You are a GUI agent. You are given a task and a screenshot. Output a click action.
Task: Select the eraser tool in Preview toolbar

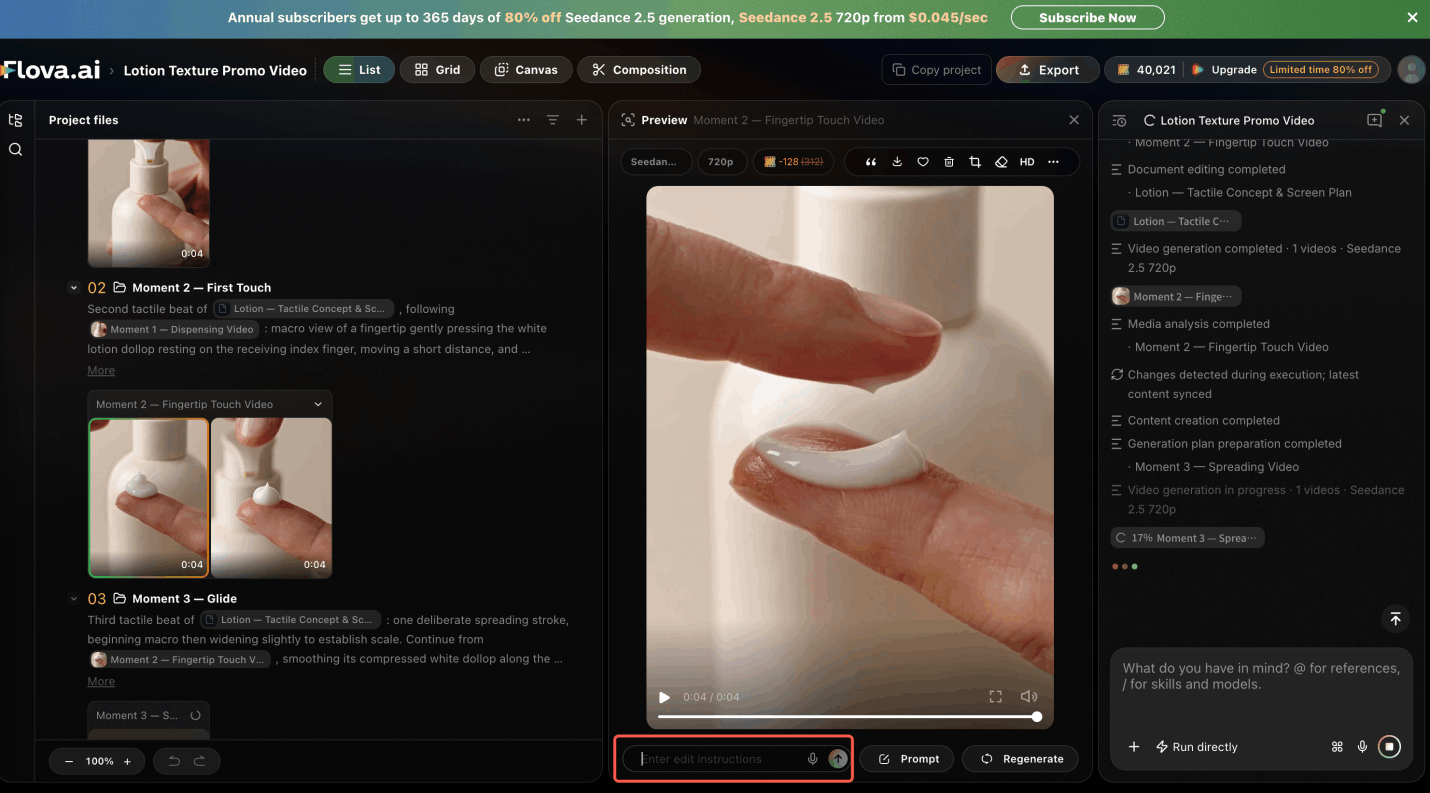1001,162
